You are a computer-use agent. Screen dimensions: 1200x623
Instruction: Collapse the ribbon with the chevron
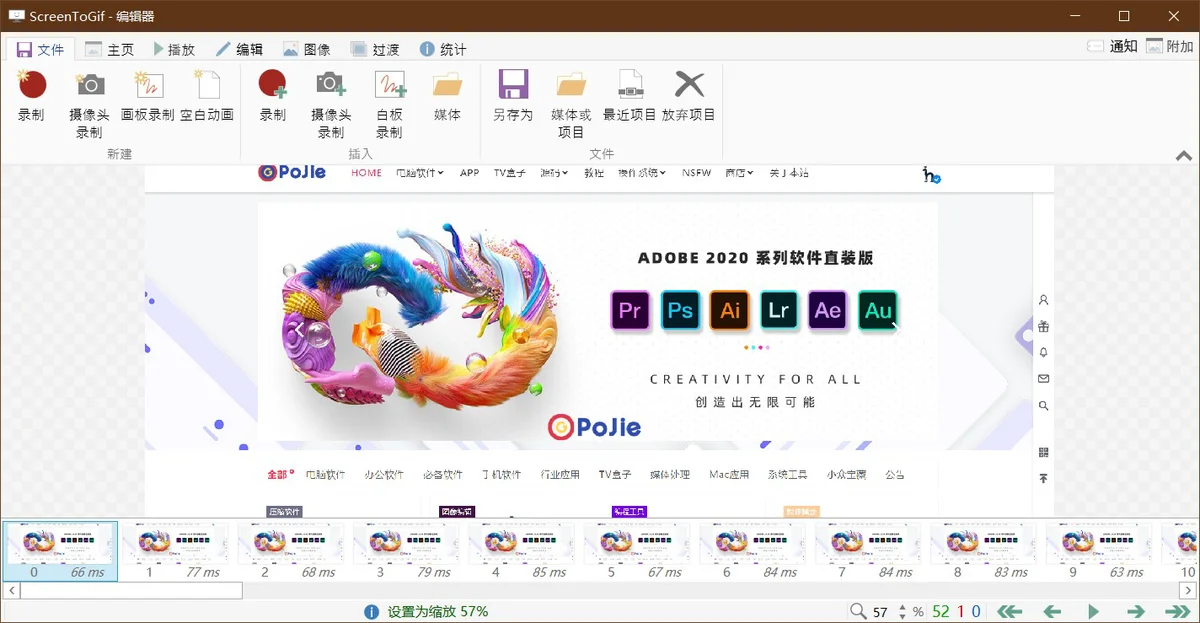click(x=1184, y=156)
